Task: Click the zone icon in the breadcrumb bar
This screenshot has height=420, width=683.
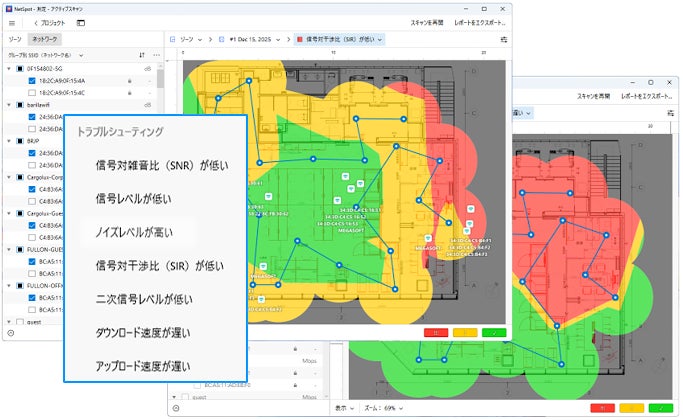Action: tap(172, 39)
